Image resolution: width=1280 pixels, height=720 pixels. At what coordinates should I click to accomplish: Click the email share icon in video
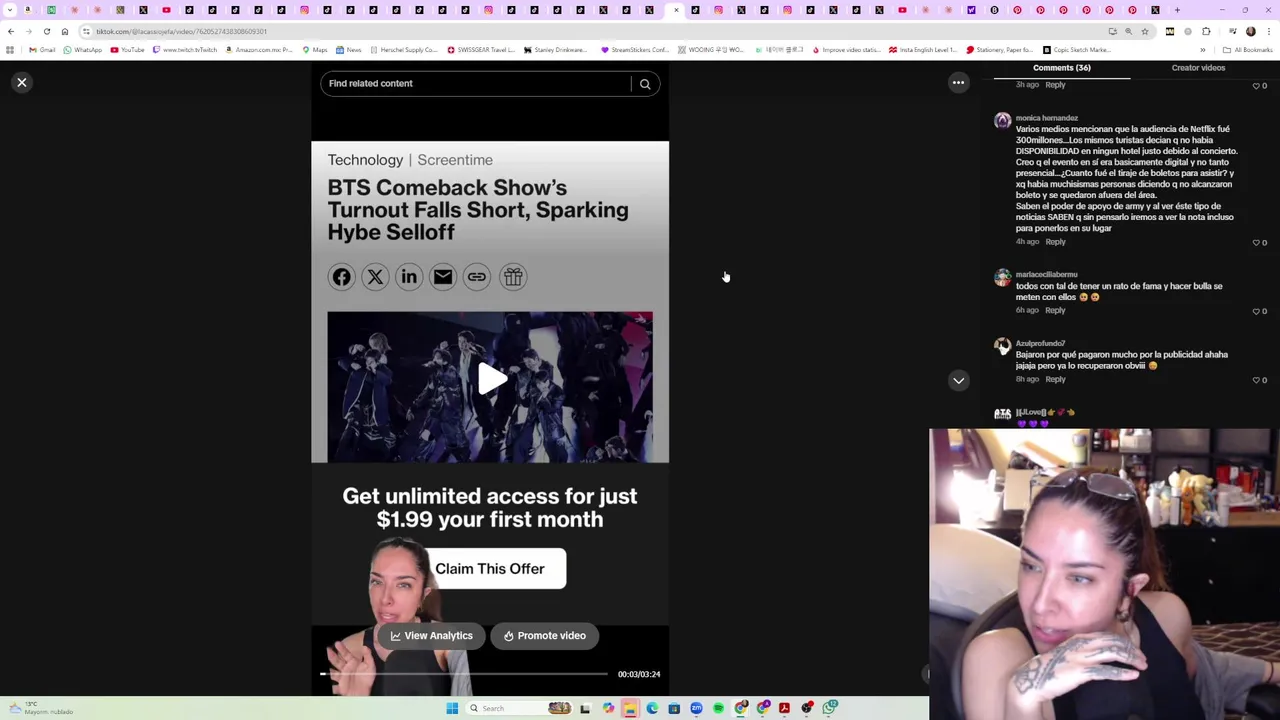pos(443,277)
